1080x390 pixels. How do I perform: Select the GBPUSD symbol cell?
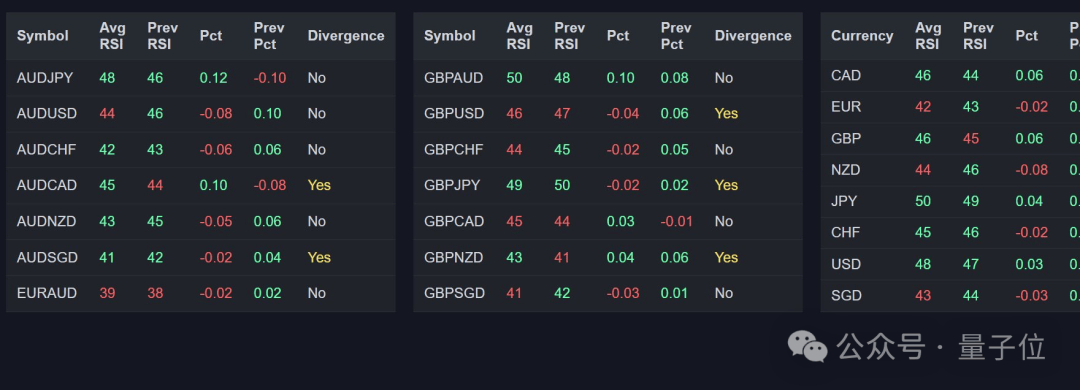pyautogui.click(x=454, y=114)
